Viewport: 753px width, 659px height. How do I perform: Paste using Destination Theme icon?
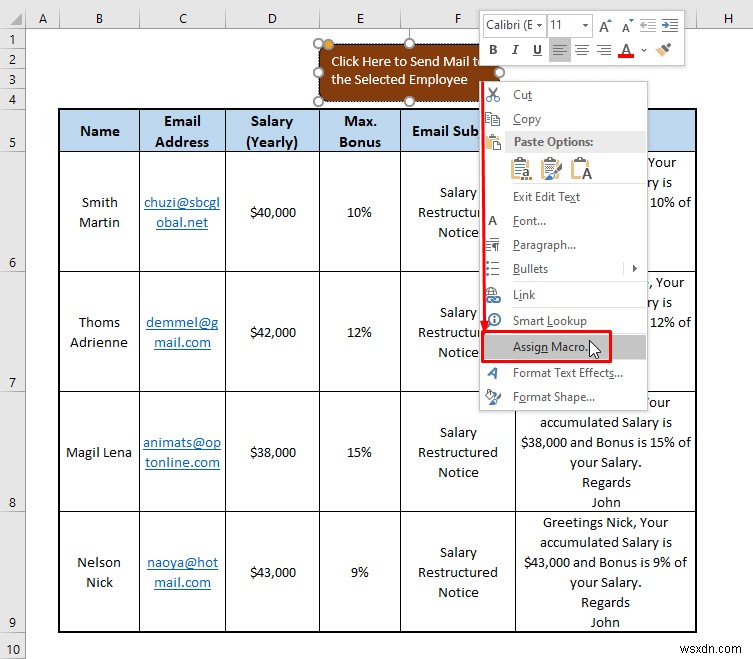tap(521, 169)
